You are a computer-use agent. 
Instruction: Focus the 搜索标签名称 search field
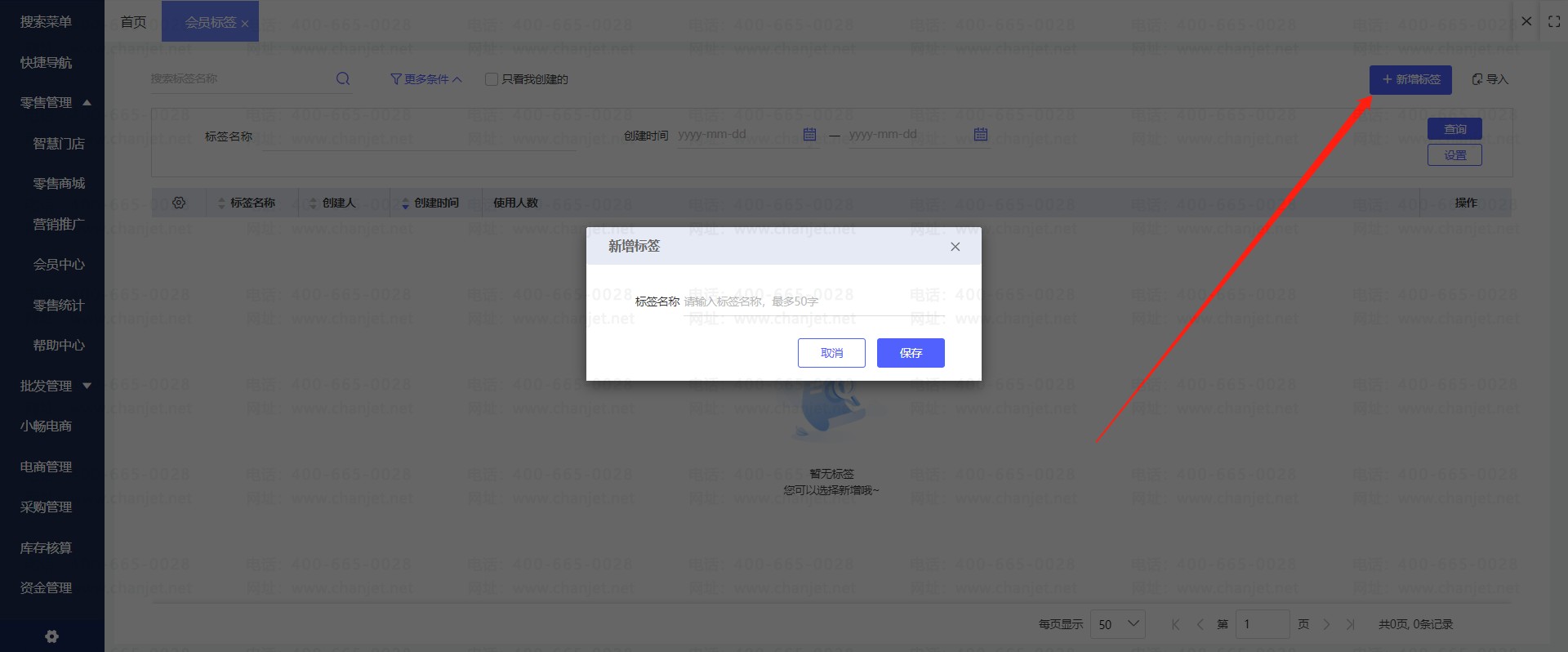click(x=241, y=79)
